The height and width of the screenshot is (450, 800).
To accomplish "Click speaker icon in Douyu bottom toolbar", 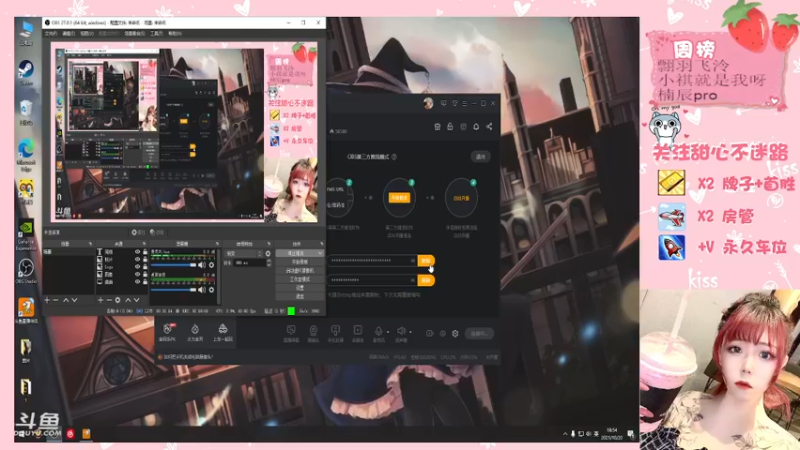I will pyautogui.click(x=402, y=331).
